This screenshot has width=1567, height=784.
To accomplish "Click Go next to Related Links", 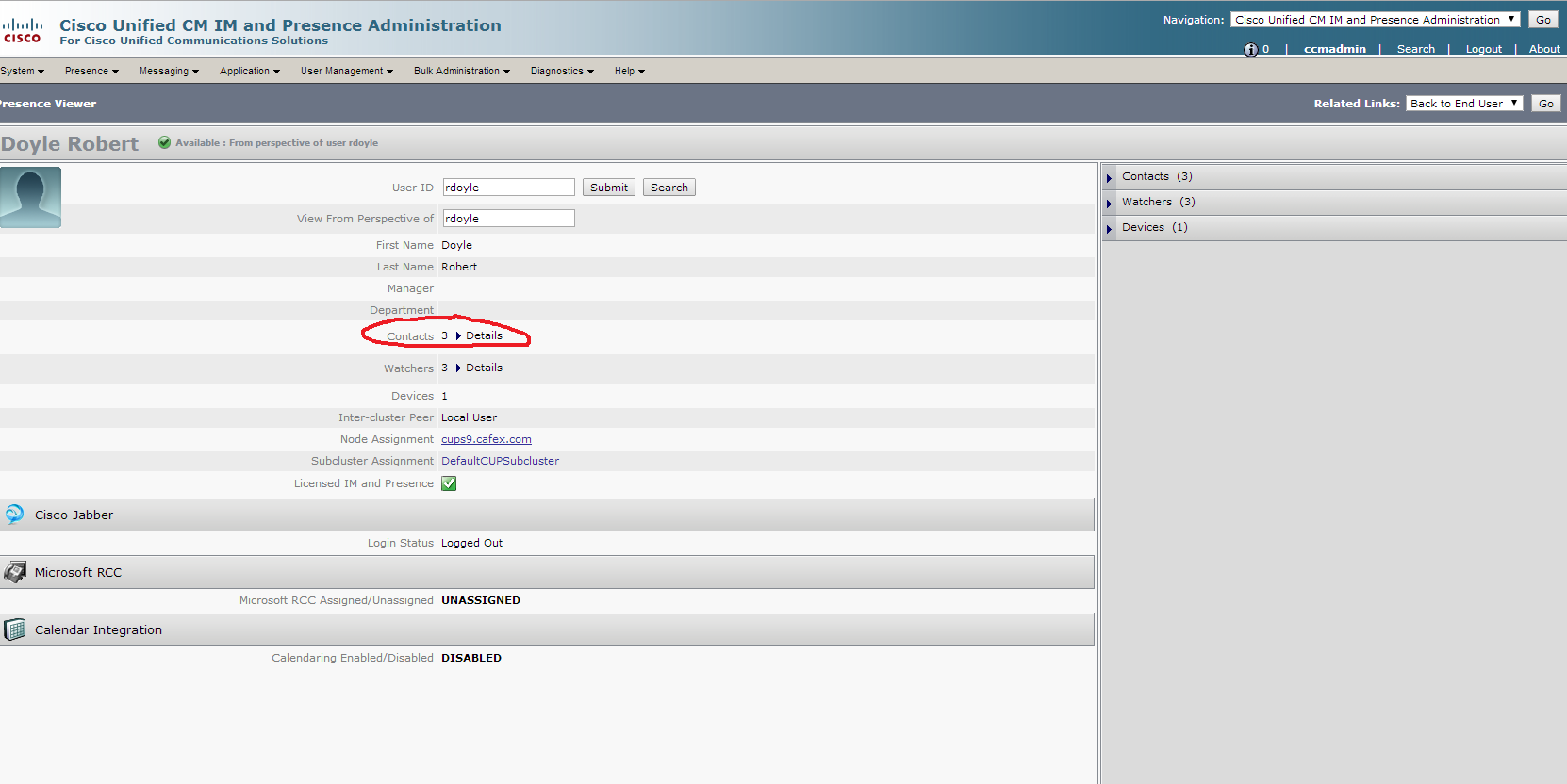I will (1546, 104).
